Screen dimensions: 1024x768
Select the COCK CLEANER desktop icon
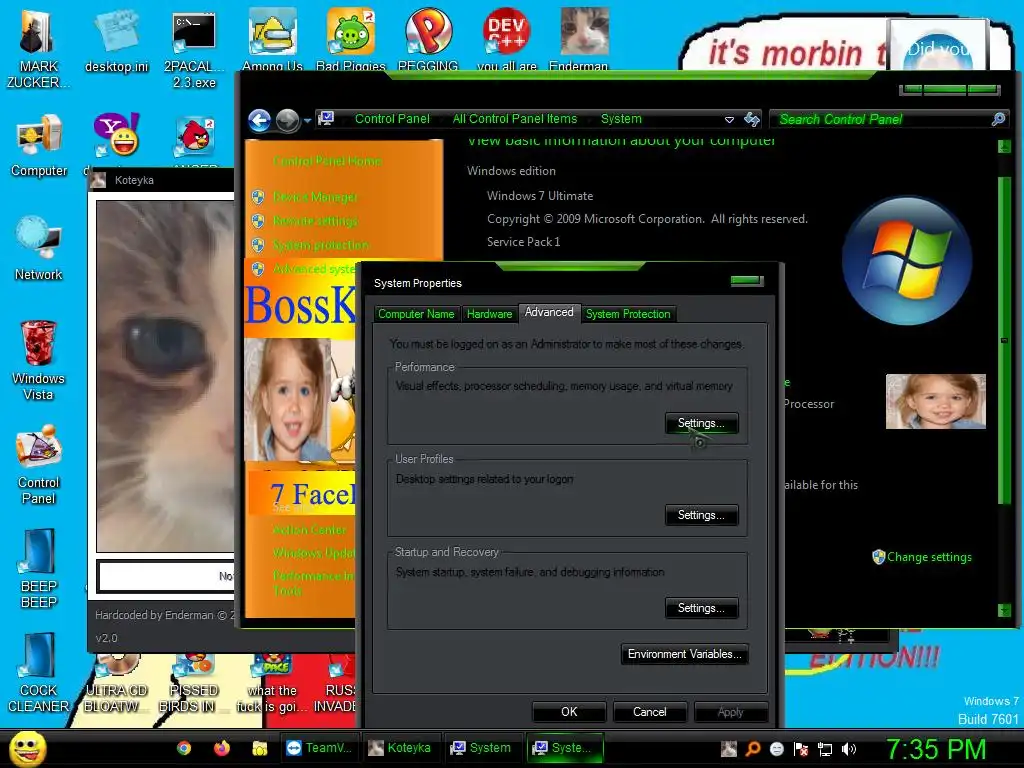coord(39,673)
